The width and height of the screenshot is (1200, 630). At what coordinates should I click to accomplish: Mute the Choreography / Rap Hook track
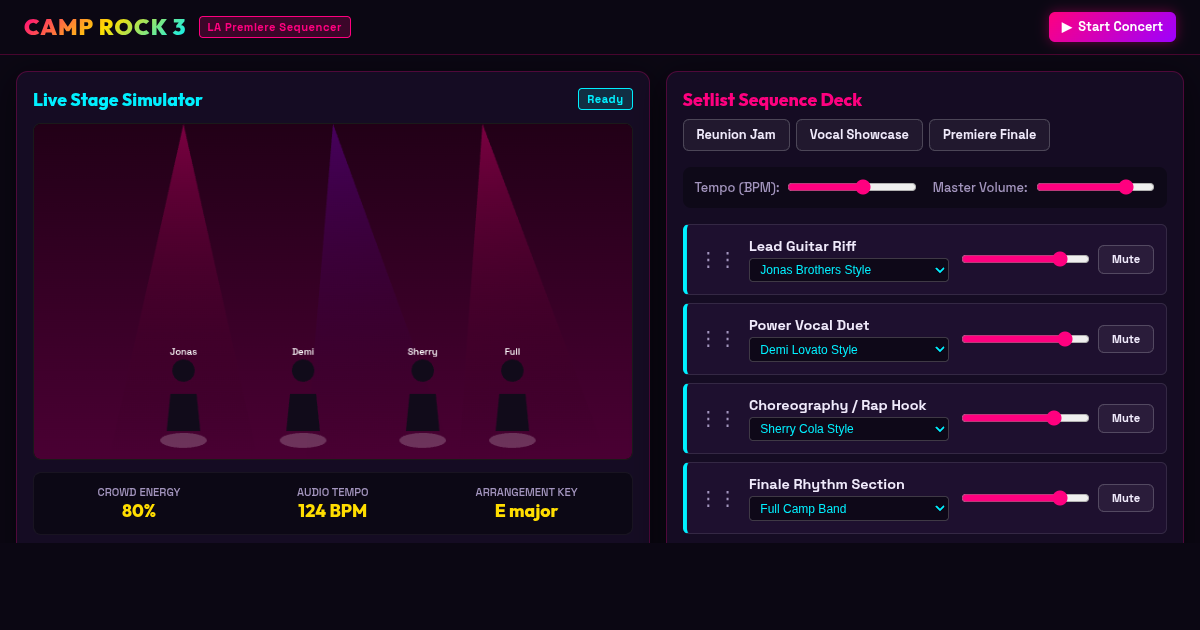tap(1126, 418)
